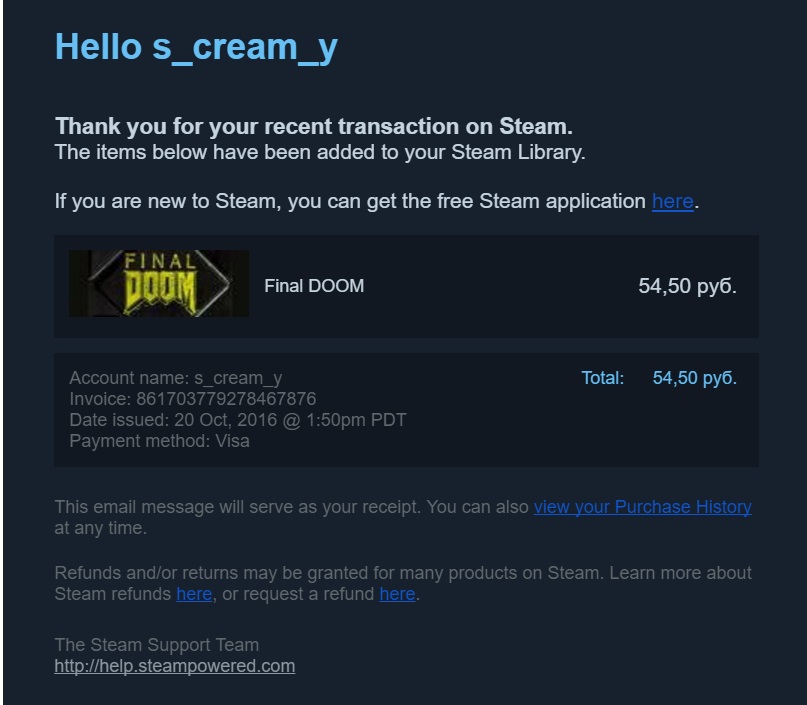807x705 pixels.
Task: Click the 'Payment method: Visa' line
Action: tap(159, 441)
